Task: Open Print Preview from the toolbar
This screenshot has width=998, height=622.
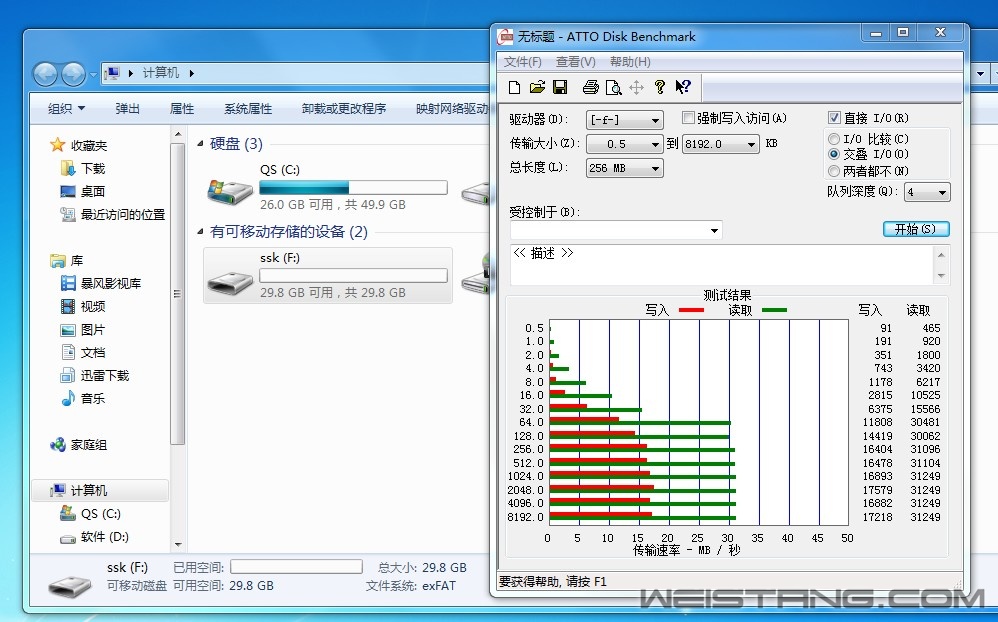Action: [613, 88]
